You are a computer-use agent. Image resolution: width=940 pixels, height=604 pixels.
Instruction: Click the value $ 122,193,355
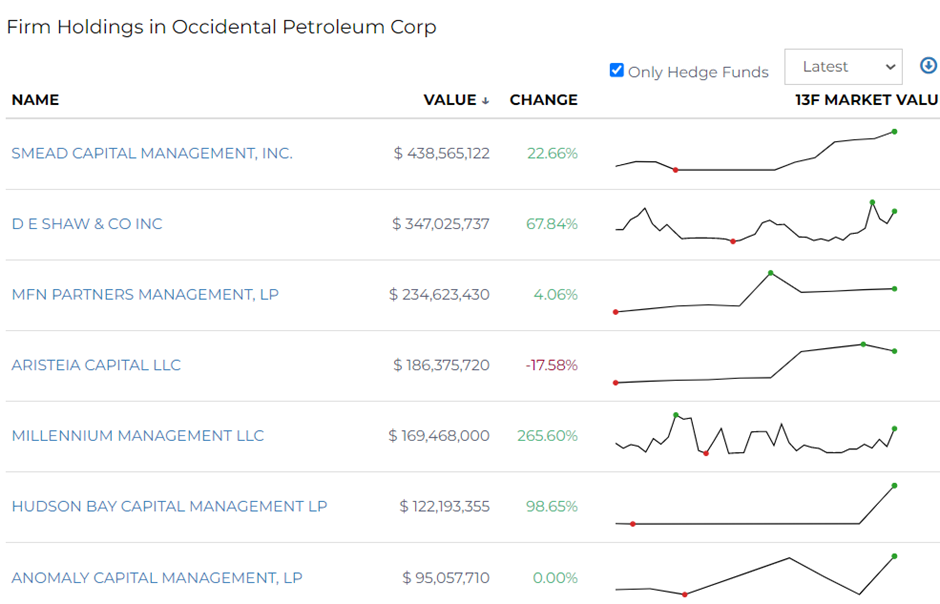[444, 506]
